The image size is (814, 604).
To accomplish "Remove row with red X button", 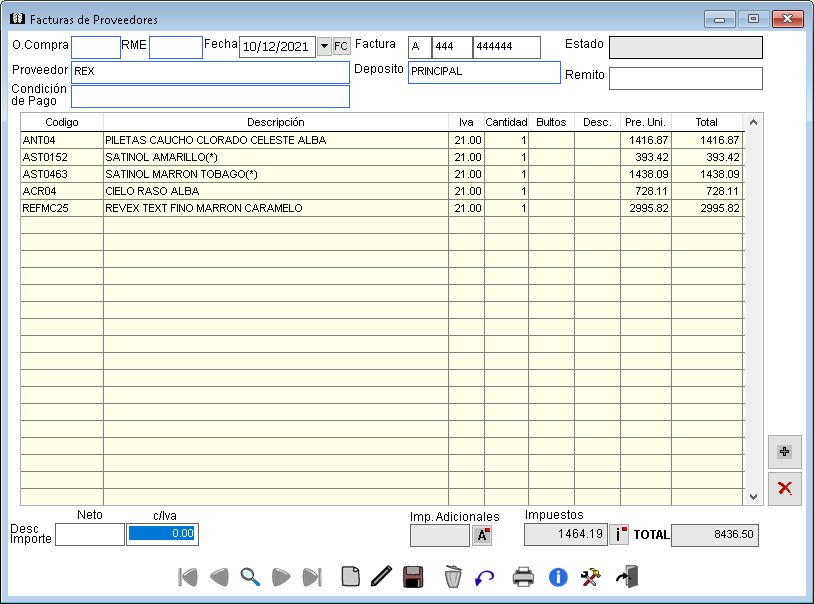I will [x=784, y=488].
